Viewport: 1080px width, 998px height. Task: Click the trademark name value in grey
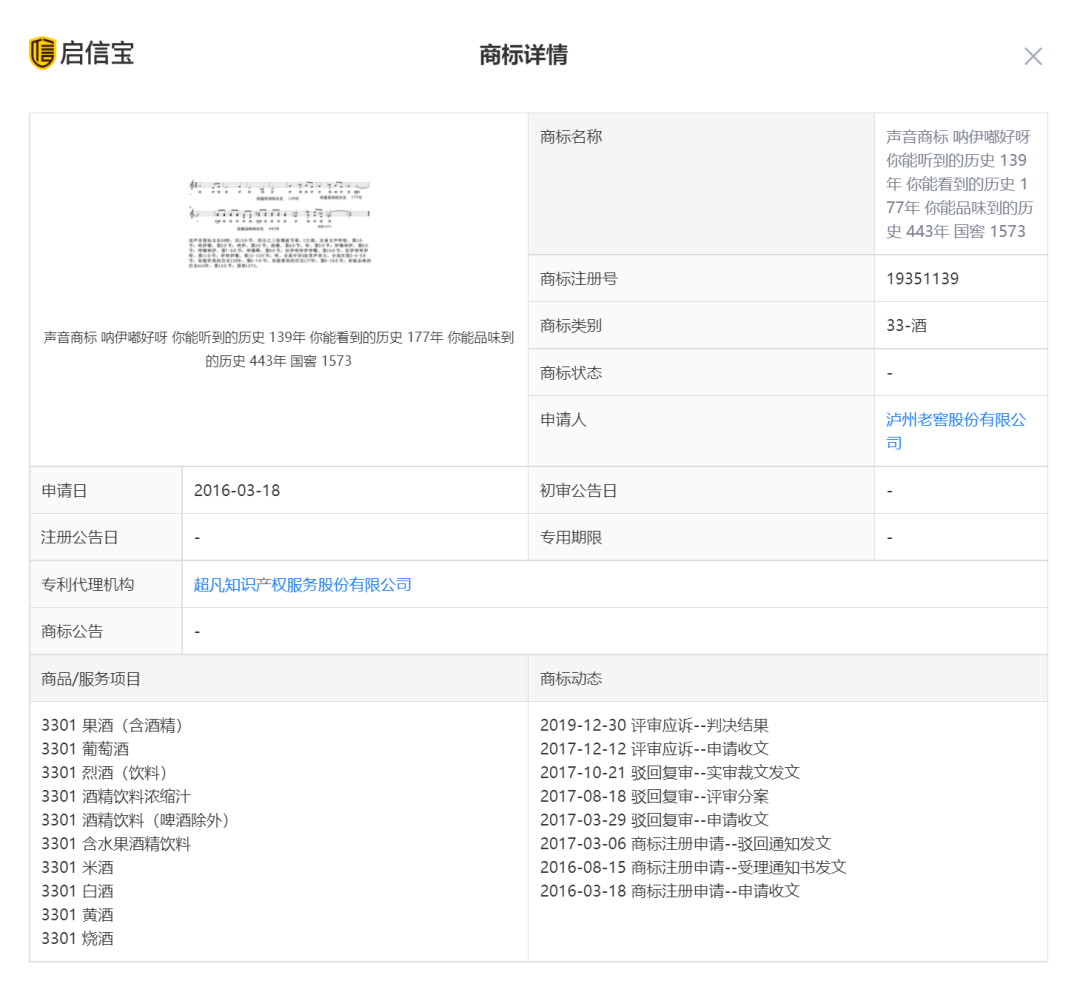959,184
